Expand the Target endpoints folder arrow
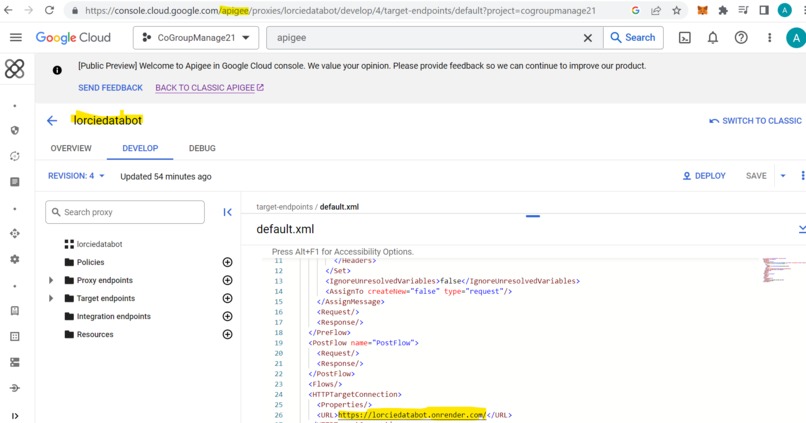The height and width of the screenshot is (423, 806). point(50,298)
